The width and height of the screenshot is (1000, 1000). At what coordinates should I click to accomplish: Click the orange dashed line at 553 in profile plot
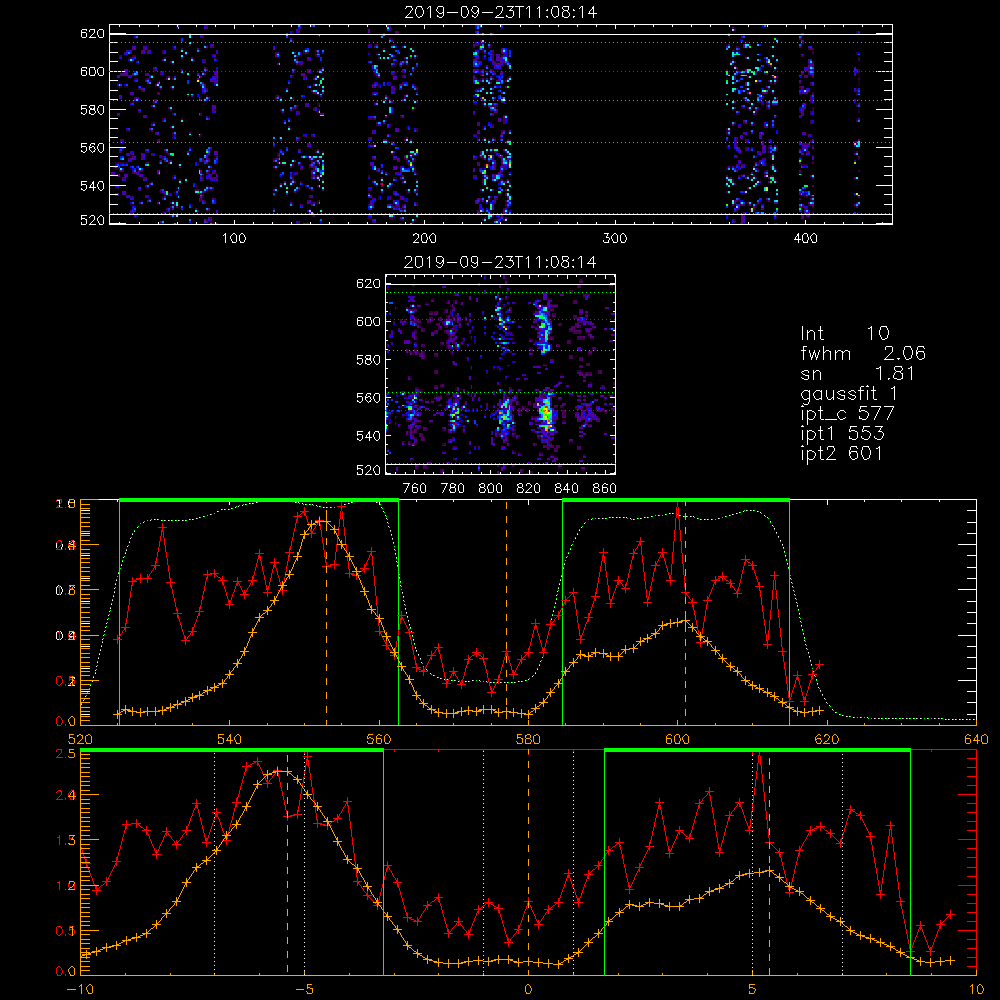[327, 612]
